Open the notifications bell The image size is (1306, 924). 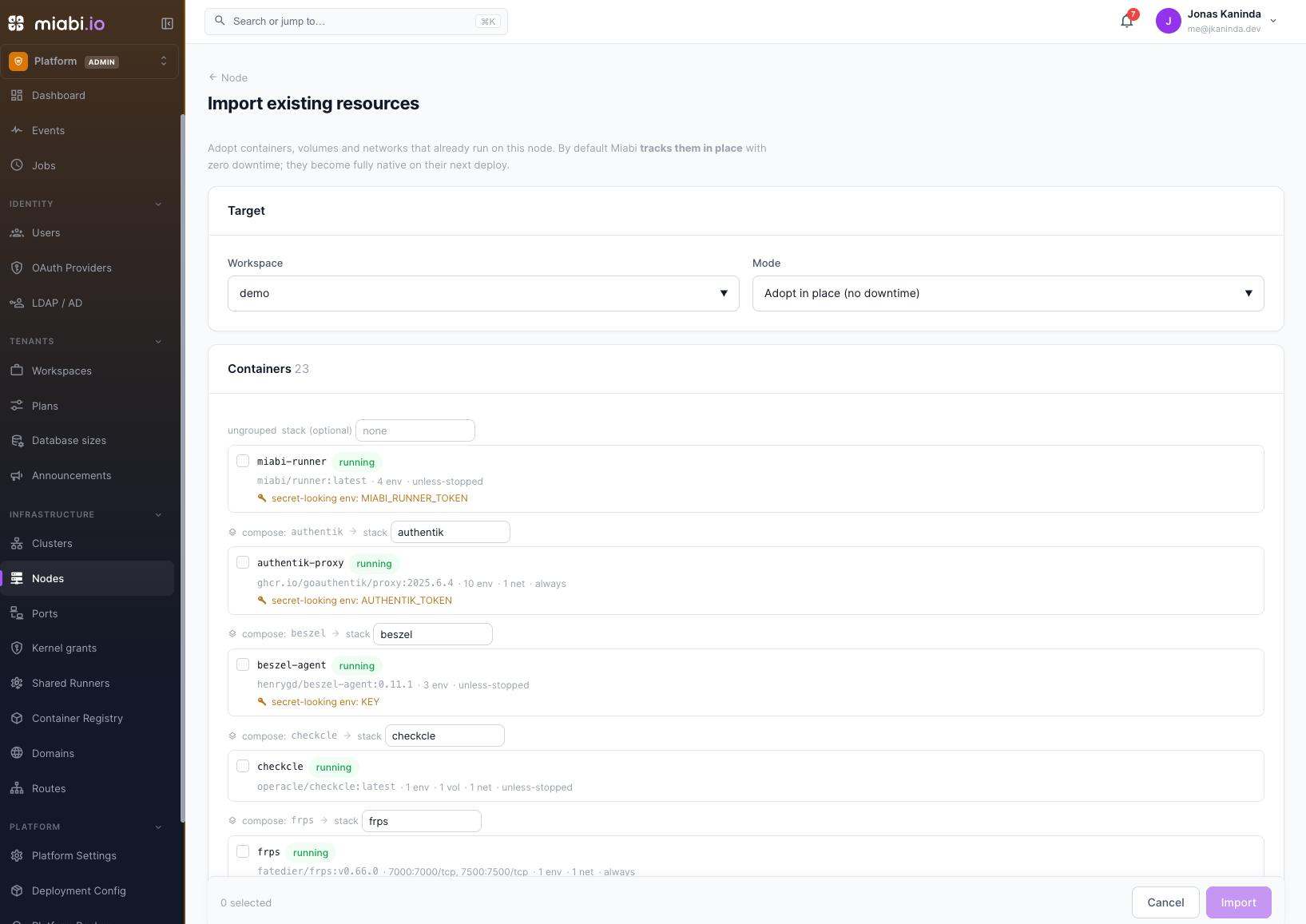pyautogui.click(x=1127, y=22)
